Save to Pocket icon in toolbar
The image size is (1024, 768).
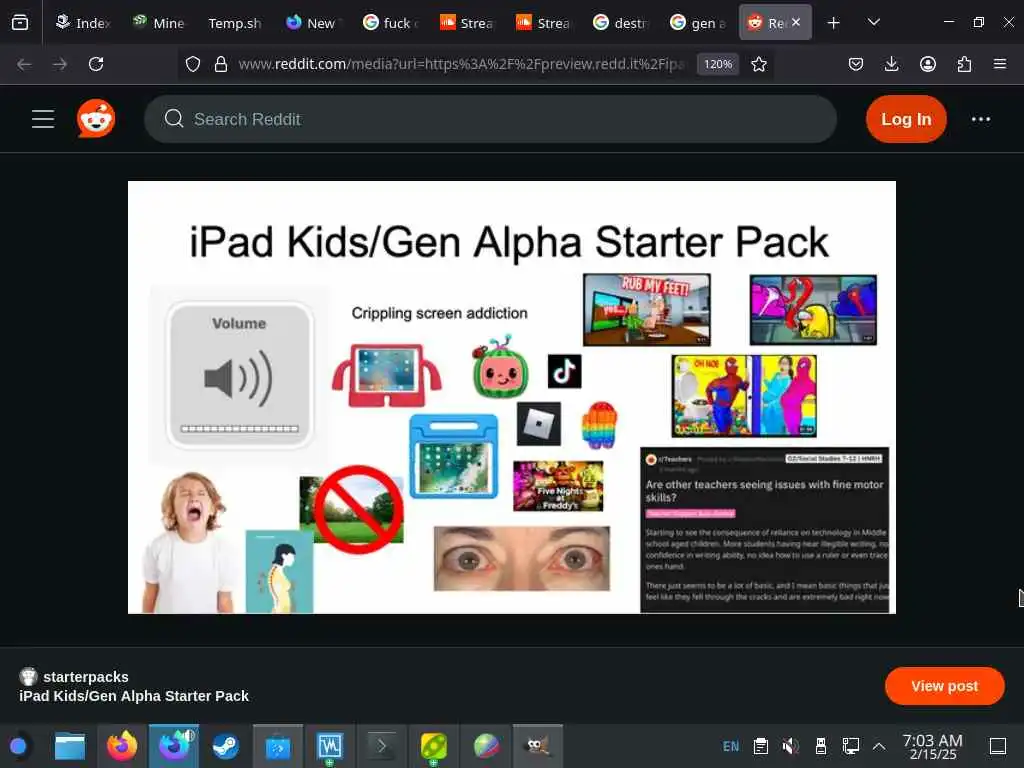click(856, 64)
